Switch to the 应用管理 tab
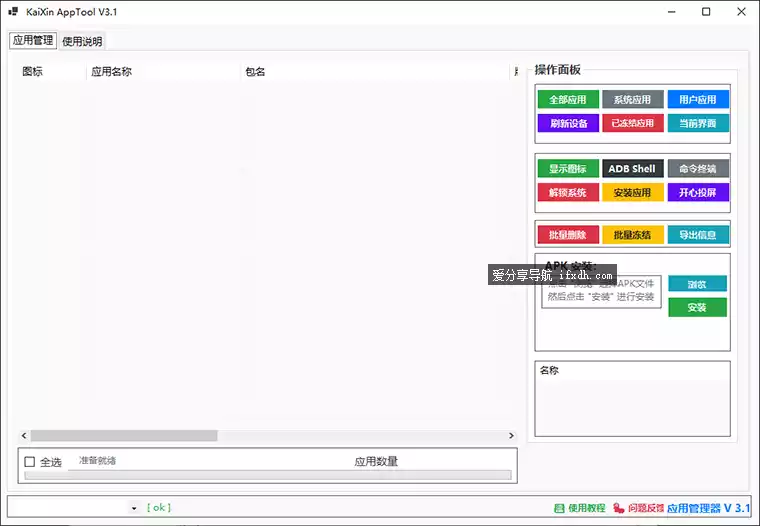760x526 pixels. click(x=33, y=40)
